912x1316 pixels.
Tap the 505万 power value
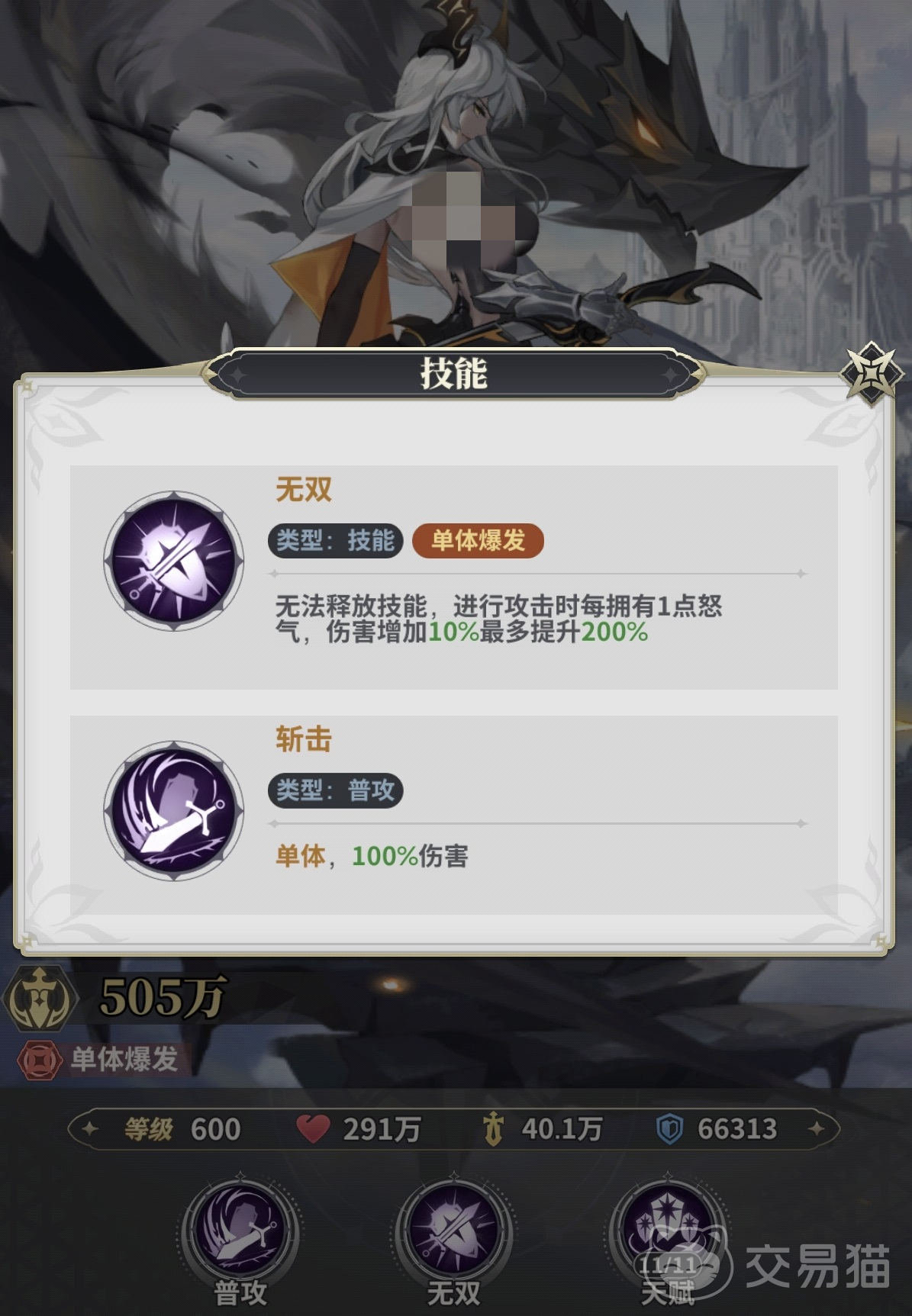coord(163,997)
